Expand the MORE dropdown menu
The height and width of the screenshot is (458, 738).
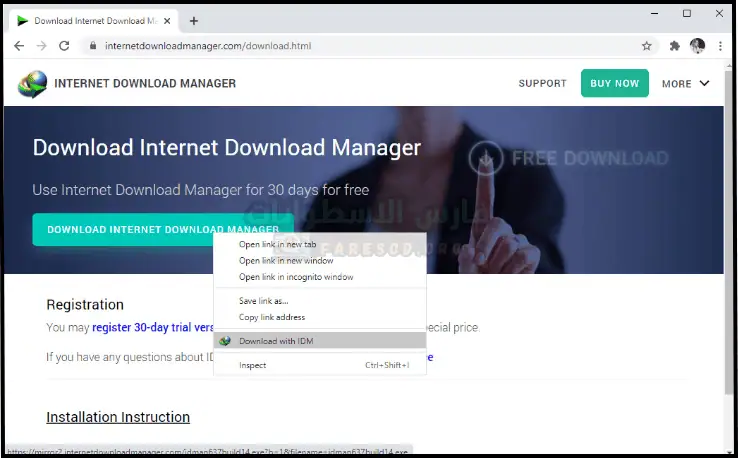(x=685, y=84)
